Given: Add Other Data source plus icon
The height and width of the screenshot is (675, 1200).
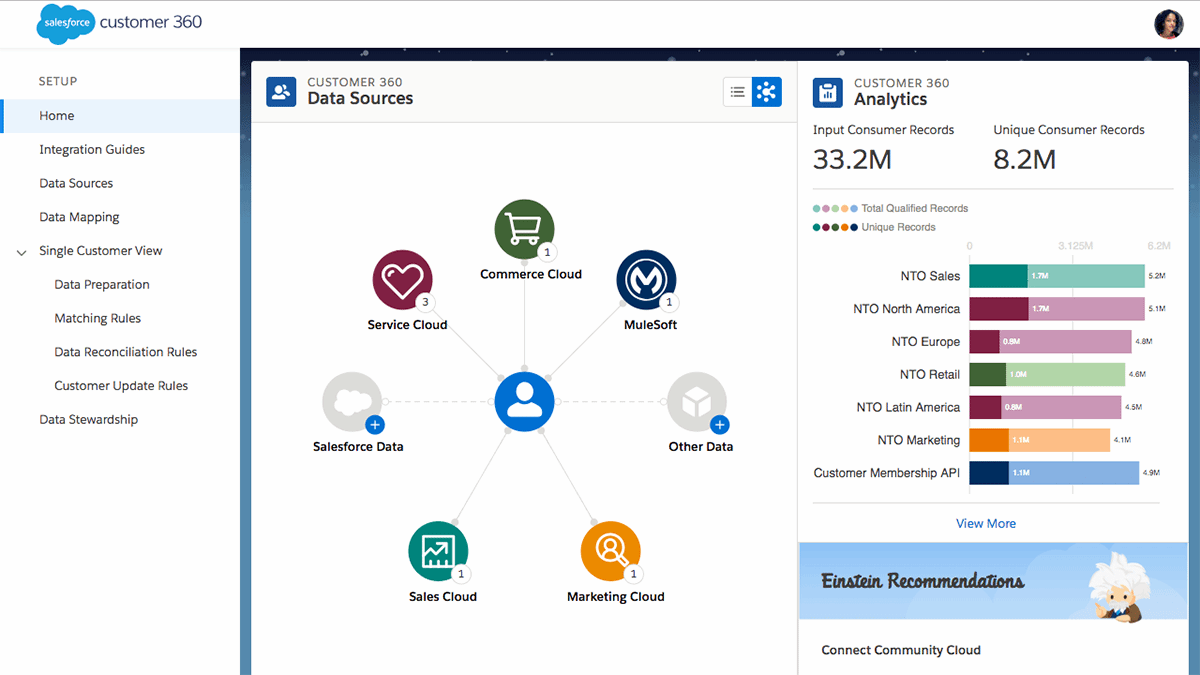Looking at the screenshot, I should point(719,424).
